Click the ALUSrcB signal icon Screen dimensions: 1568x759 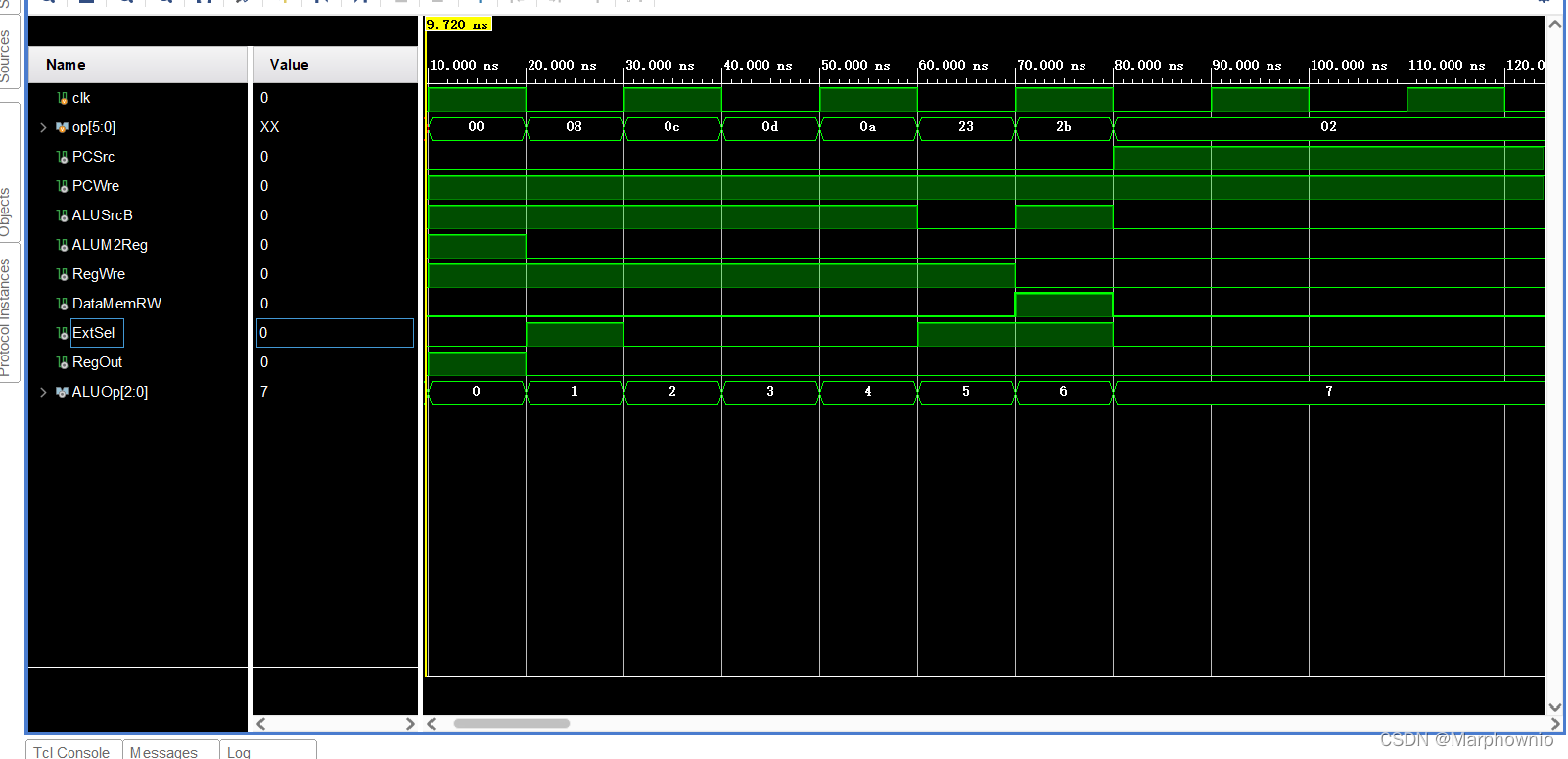[x=63, y=215]
